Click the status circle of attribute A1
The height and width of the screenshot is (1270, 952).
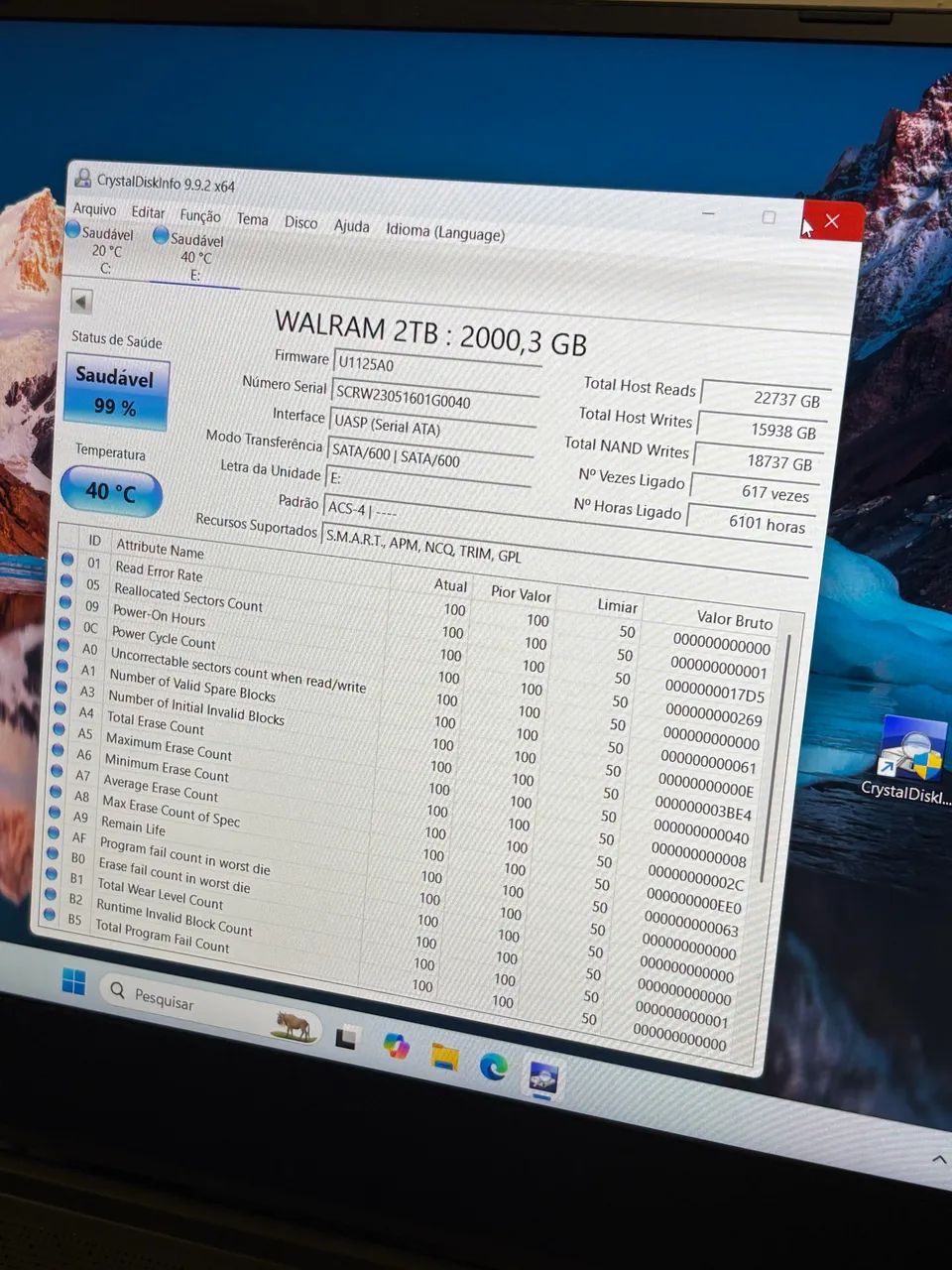[61, 666]
